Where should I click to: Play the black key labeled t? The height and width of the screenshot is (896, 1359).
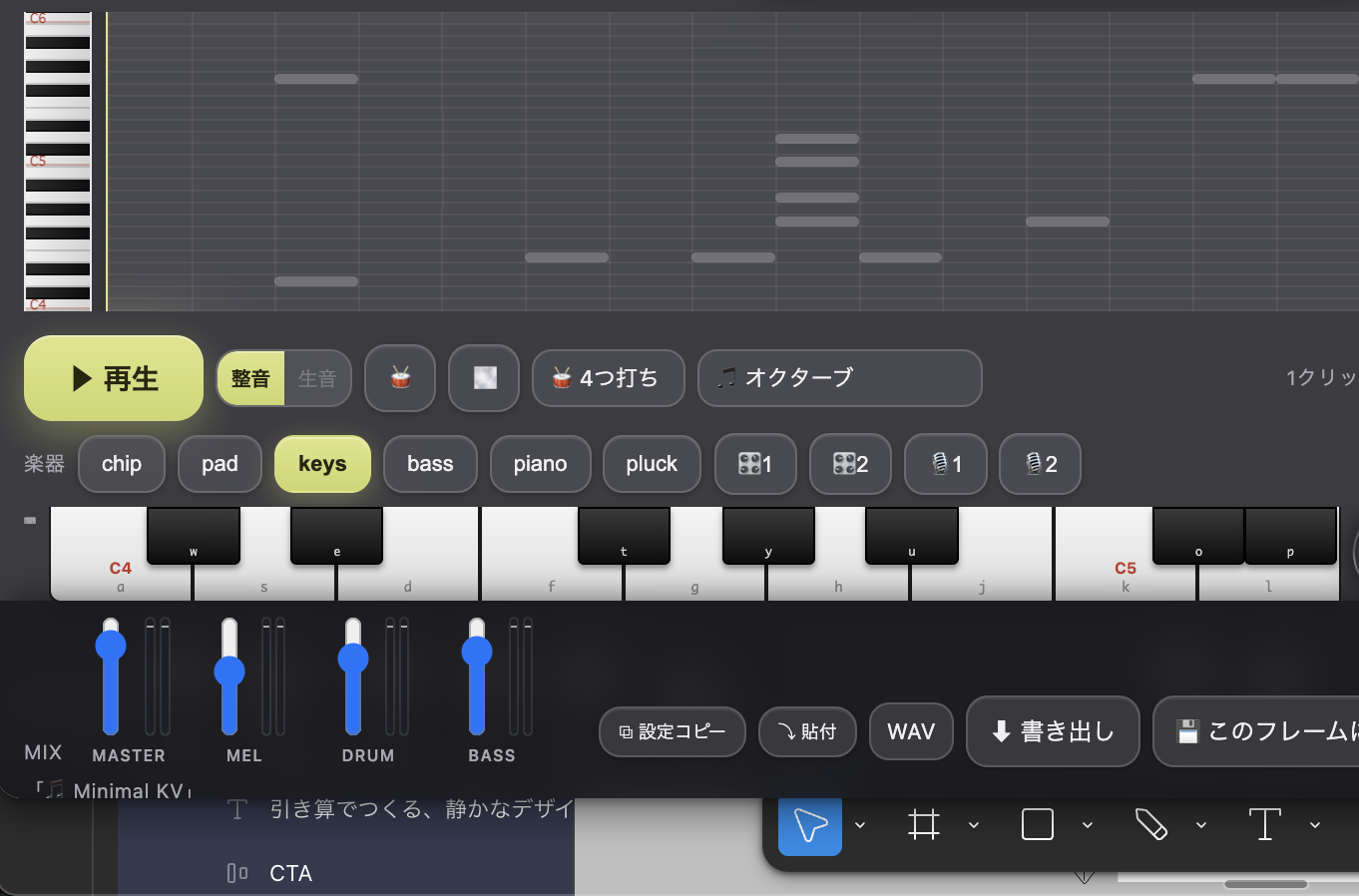pyautogui.click(x=624, y=536)
